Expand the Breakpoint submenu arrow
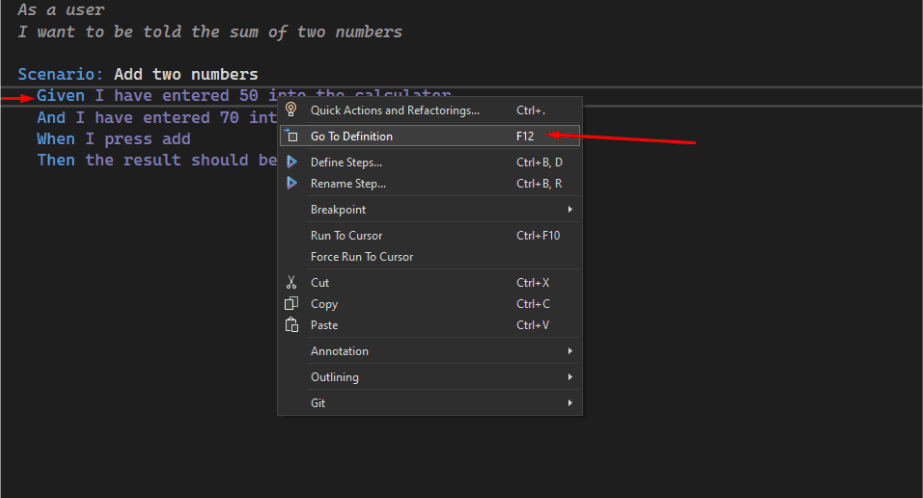 point(570,210)
